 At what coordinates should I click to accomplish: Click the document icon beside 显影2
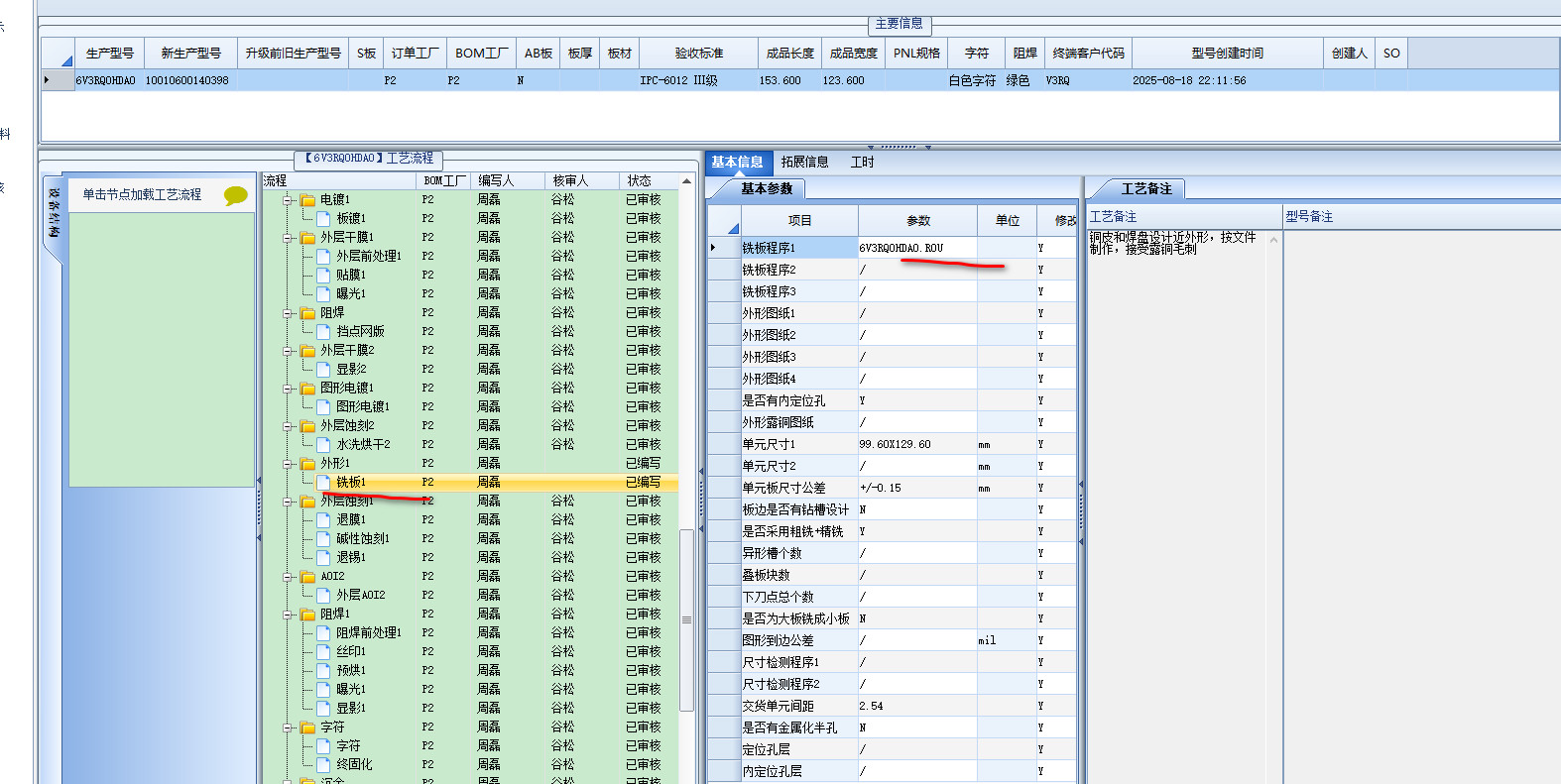(x=323, y=369)
